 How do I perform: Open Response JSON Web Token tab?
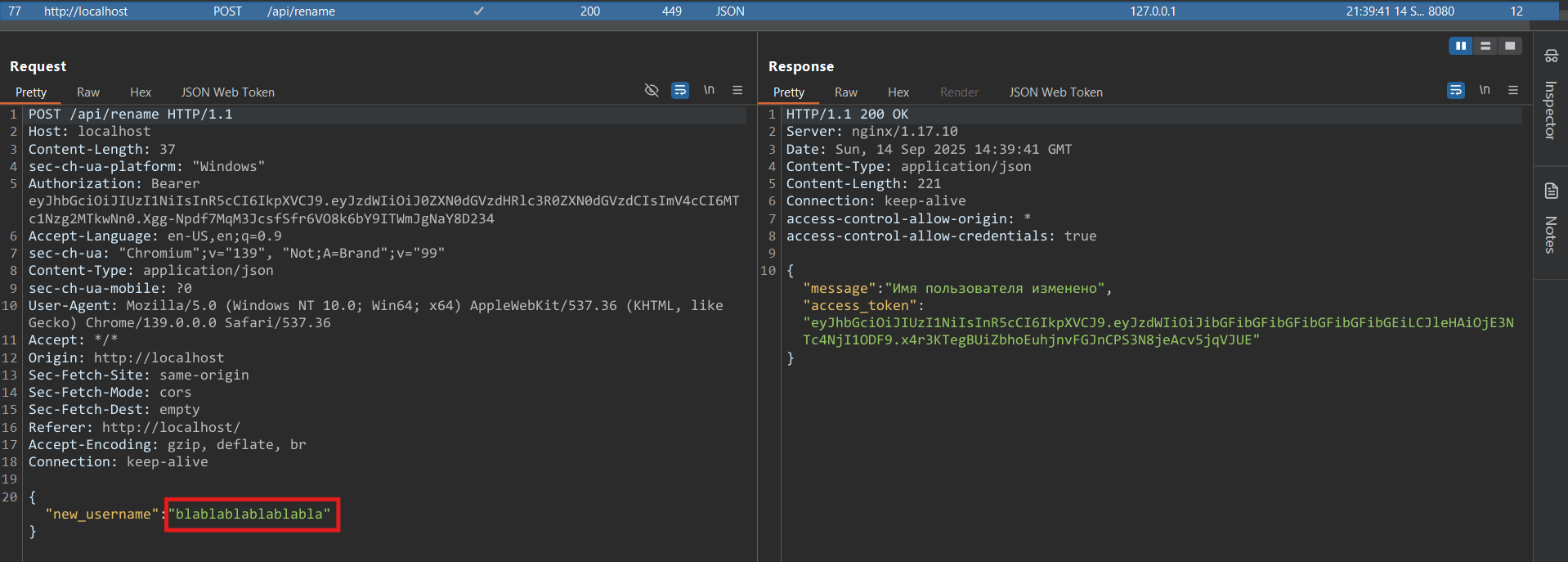pyautogui.click(x=1055, y=92)
